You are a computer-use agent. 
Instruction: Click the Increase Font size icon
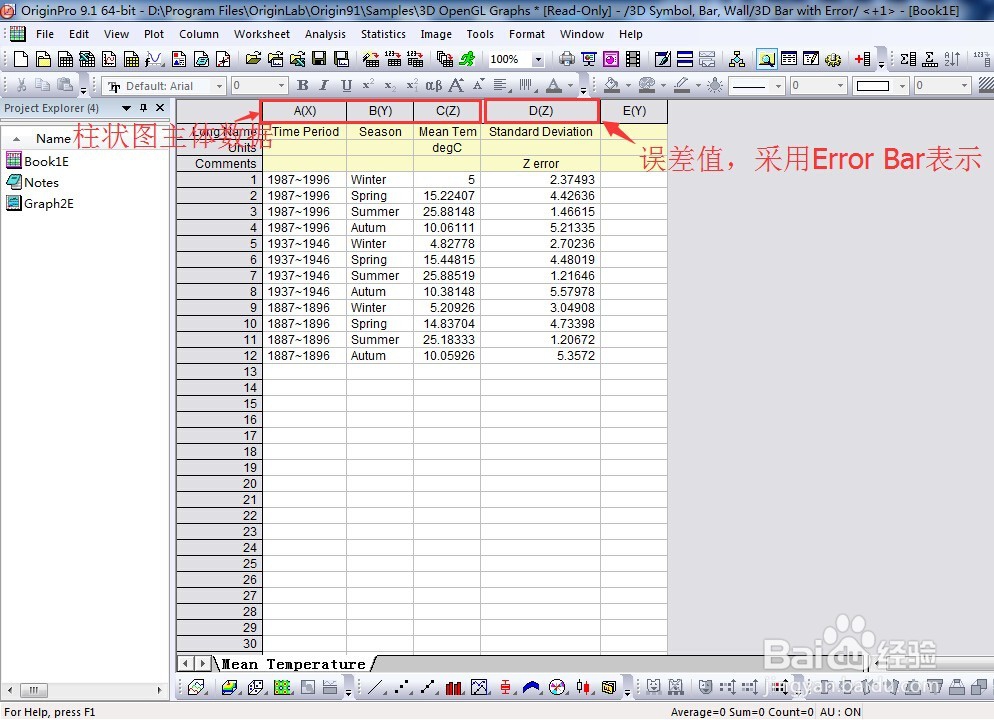[x=456, y=85]
